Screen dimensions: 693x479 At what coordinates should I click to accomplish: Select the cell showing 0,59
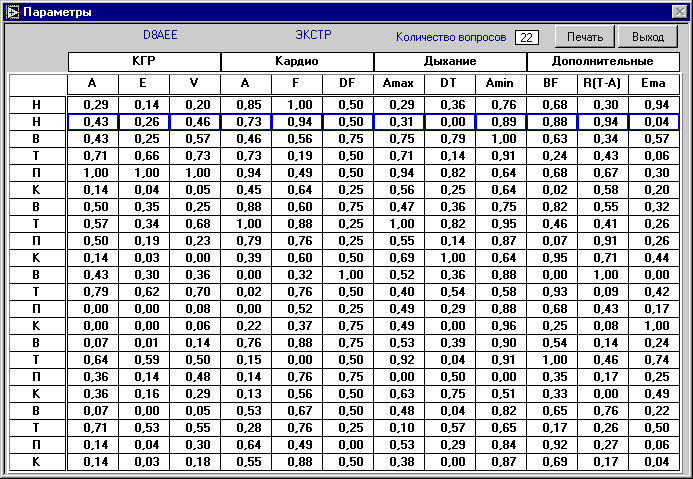point(144,360)
